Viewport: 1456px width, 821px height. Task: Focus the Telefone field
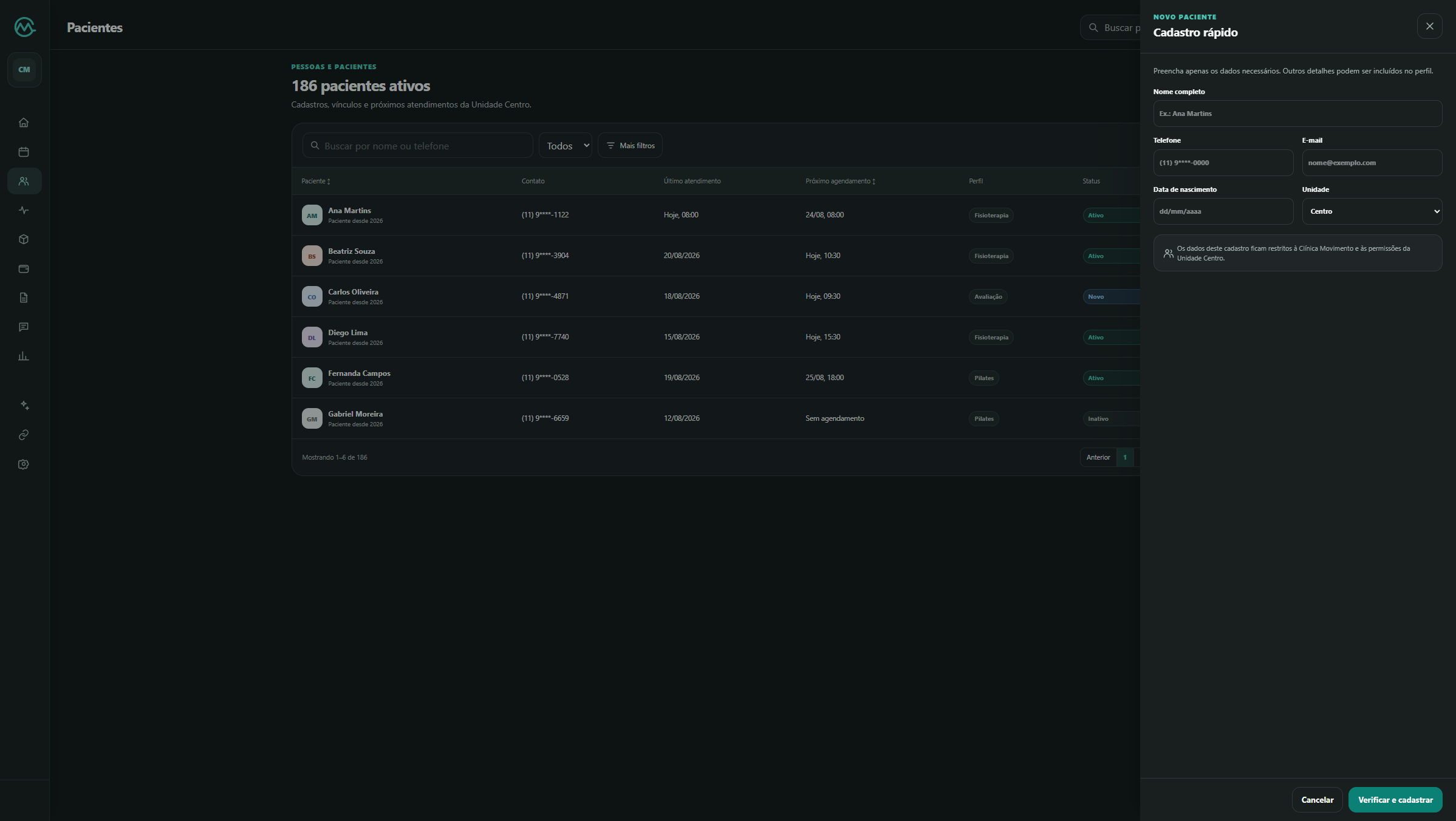point(1223,163)
